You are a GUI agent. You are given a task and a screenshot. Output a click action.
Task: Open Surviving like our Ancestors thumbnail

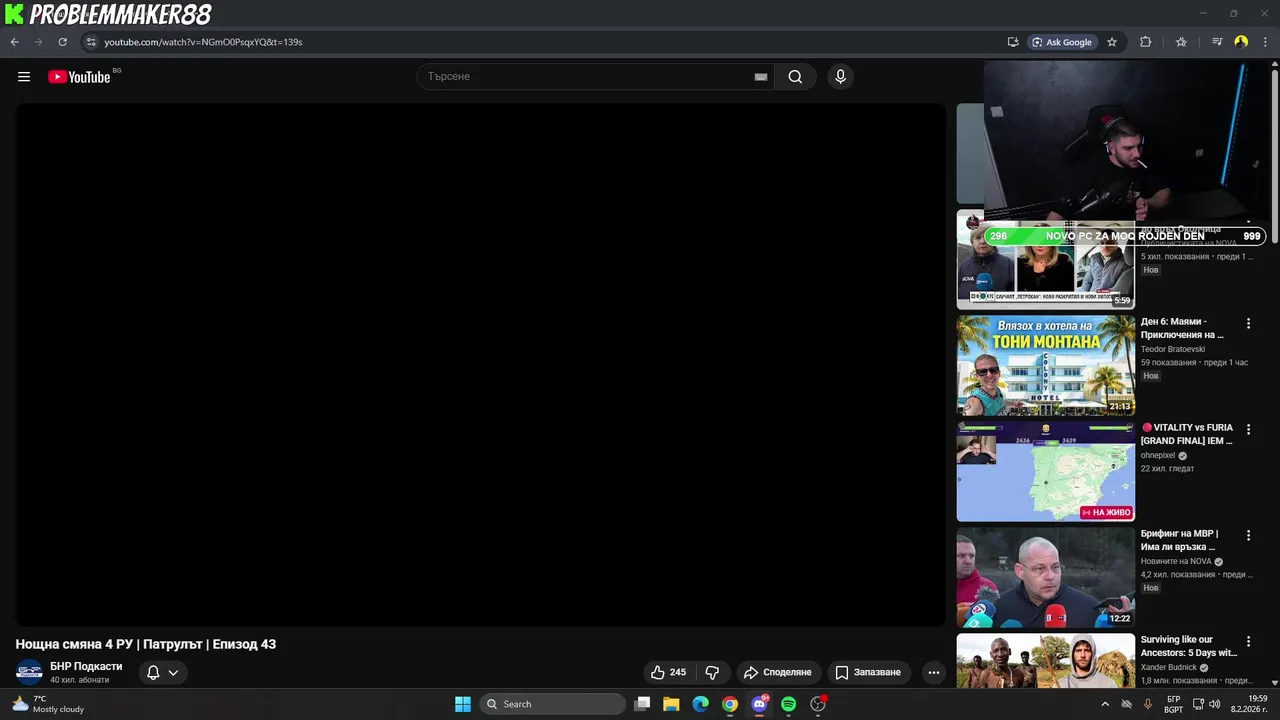click(x=1046, y=661)
